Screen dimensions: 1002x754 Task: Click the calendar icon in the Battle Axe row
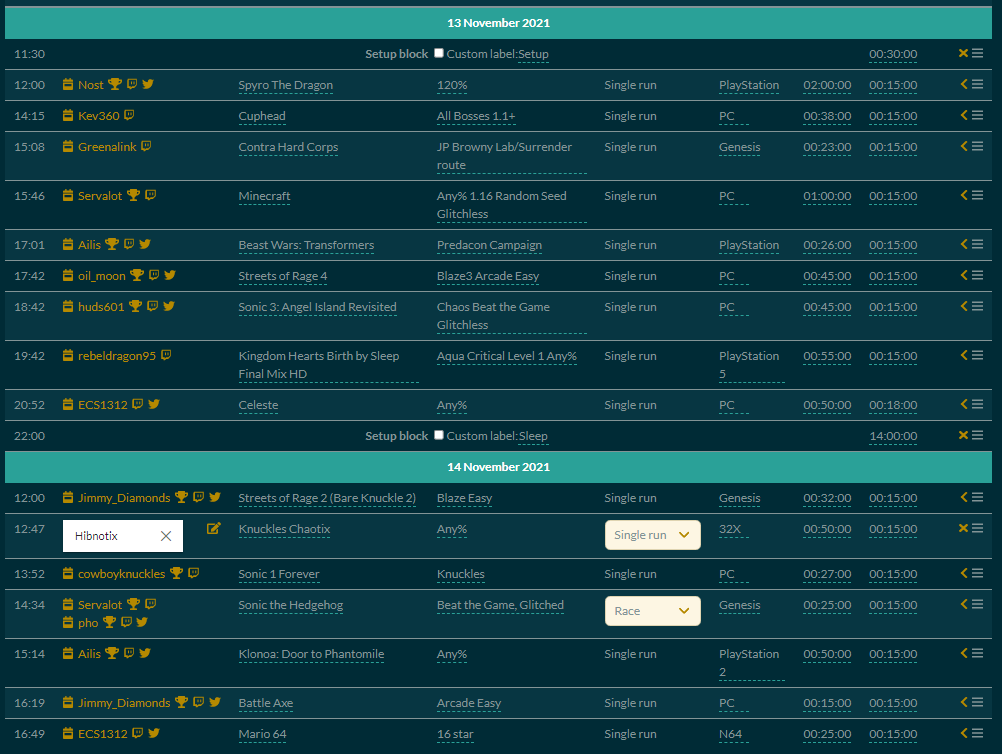(x=68, y=702)
